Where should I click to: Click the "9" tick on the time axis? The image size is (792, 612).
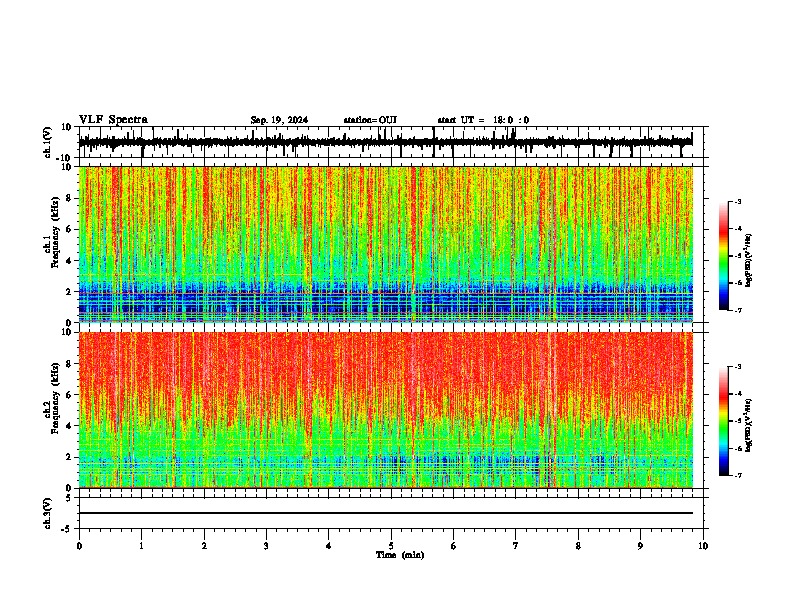click(640, 546)
